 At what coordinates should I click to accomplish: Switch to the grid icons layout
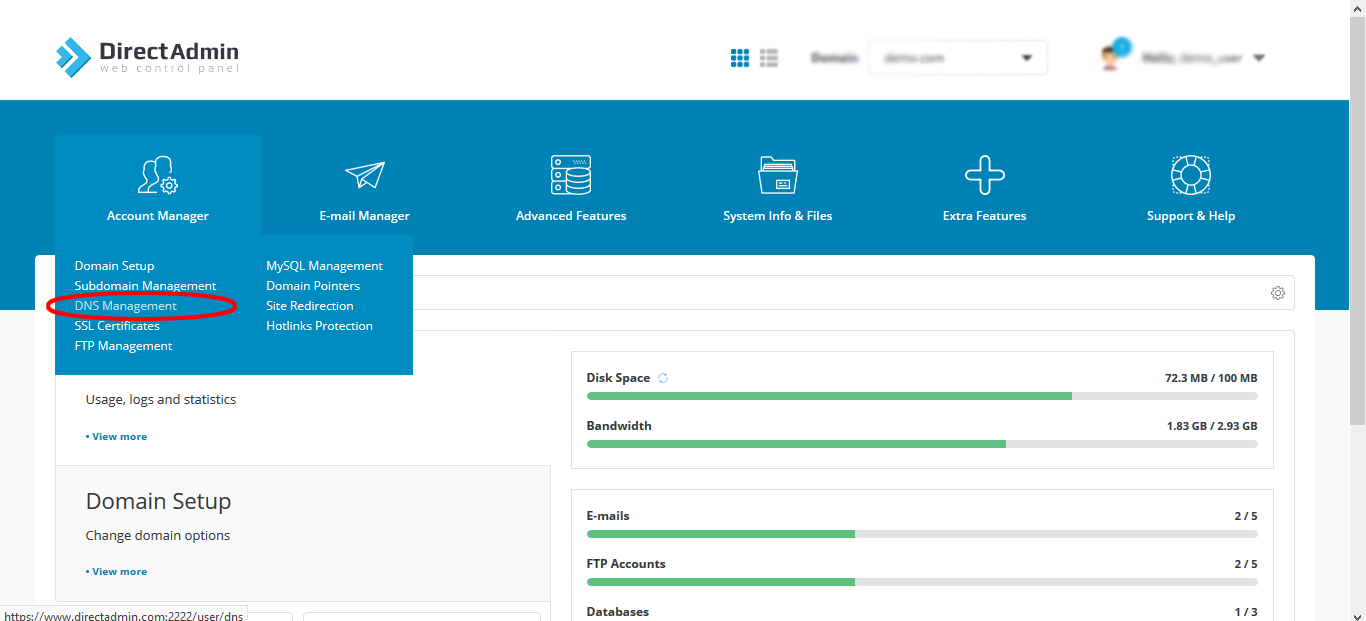point(740,58)
